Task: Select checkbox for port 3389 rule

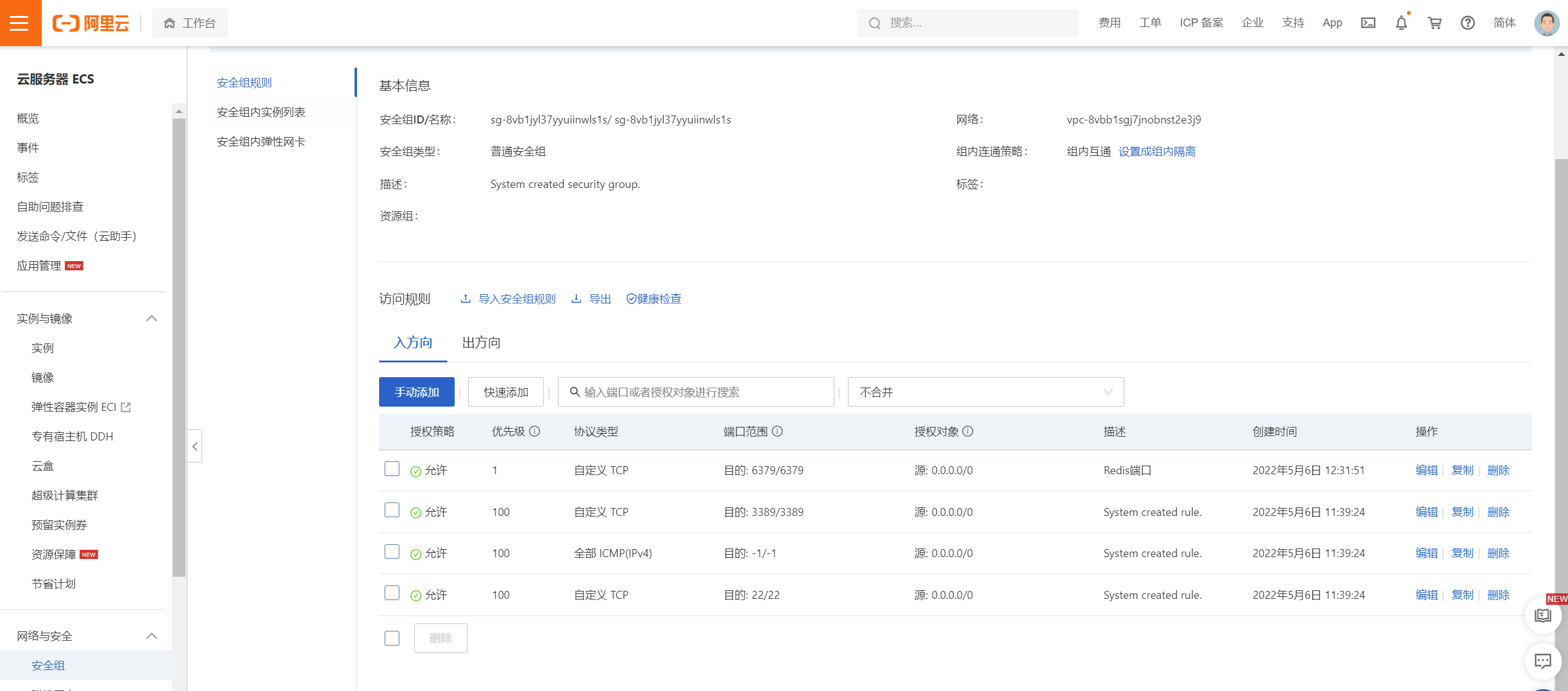Action: pyautogui.click(x=392, y=510)
